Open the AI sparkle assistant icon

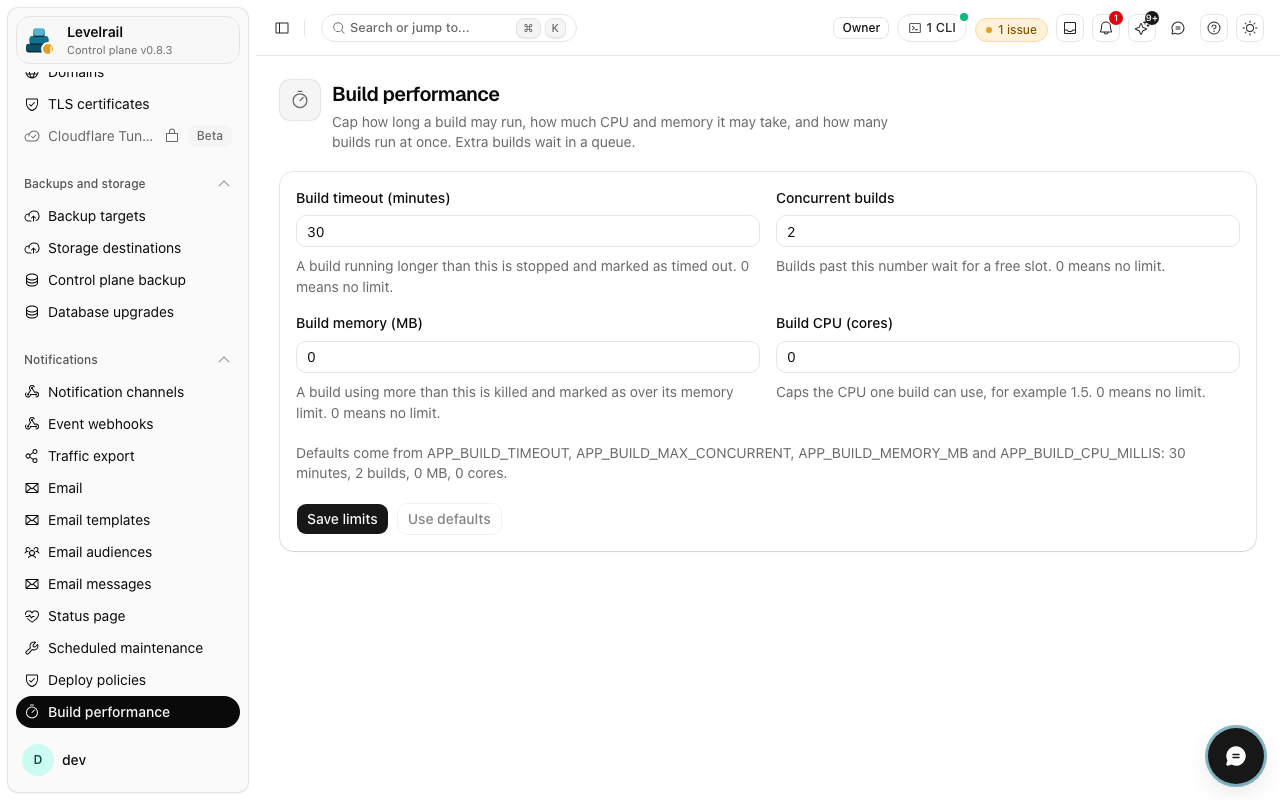point(1142,28)
